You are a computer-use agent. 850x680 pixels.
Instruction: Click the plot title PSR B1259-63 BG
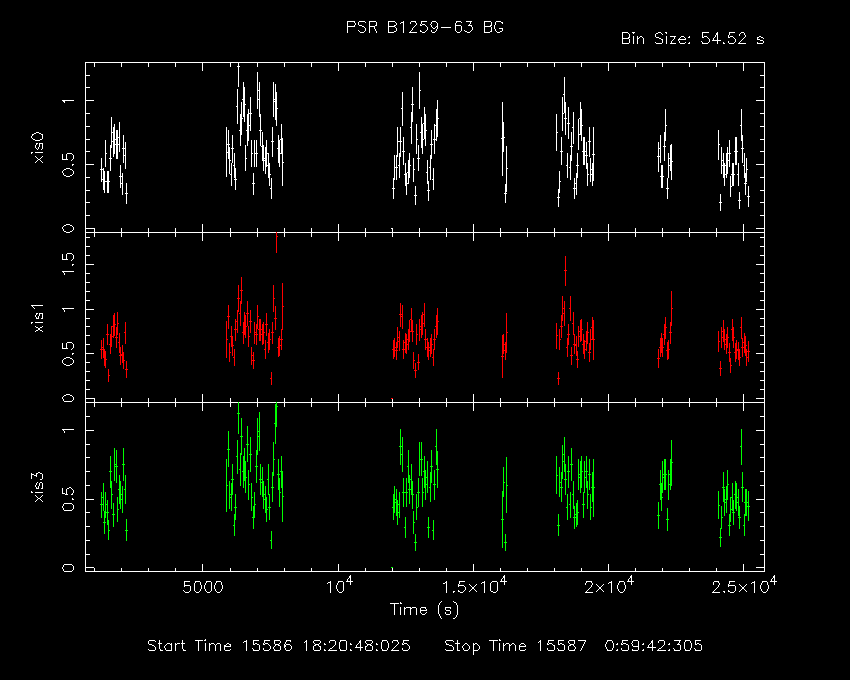(x=424, y=27)
